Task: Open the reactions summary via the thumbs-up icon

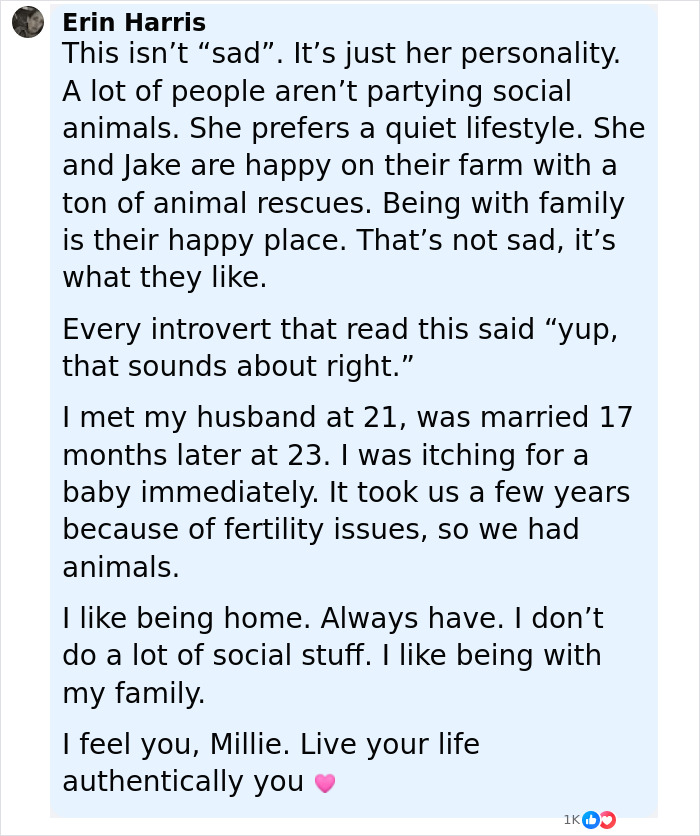Action: (590, 820)
